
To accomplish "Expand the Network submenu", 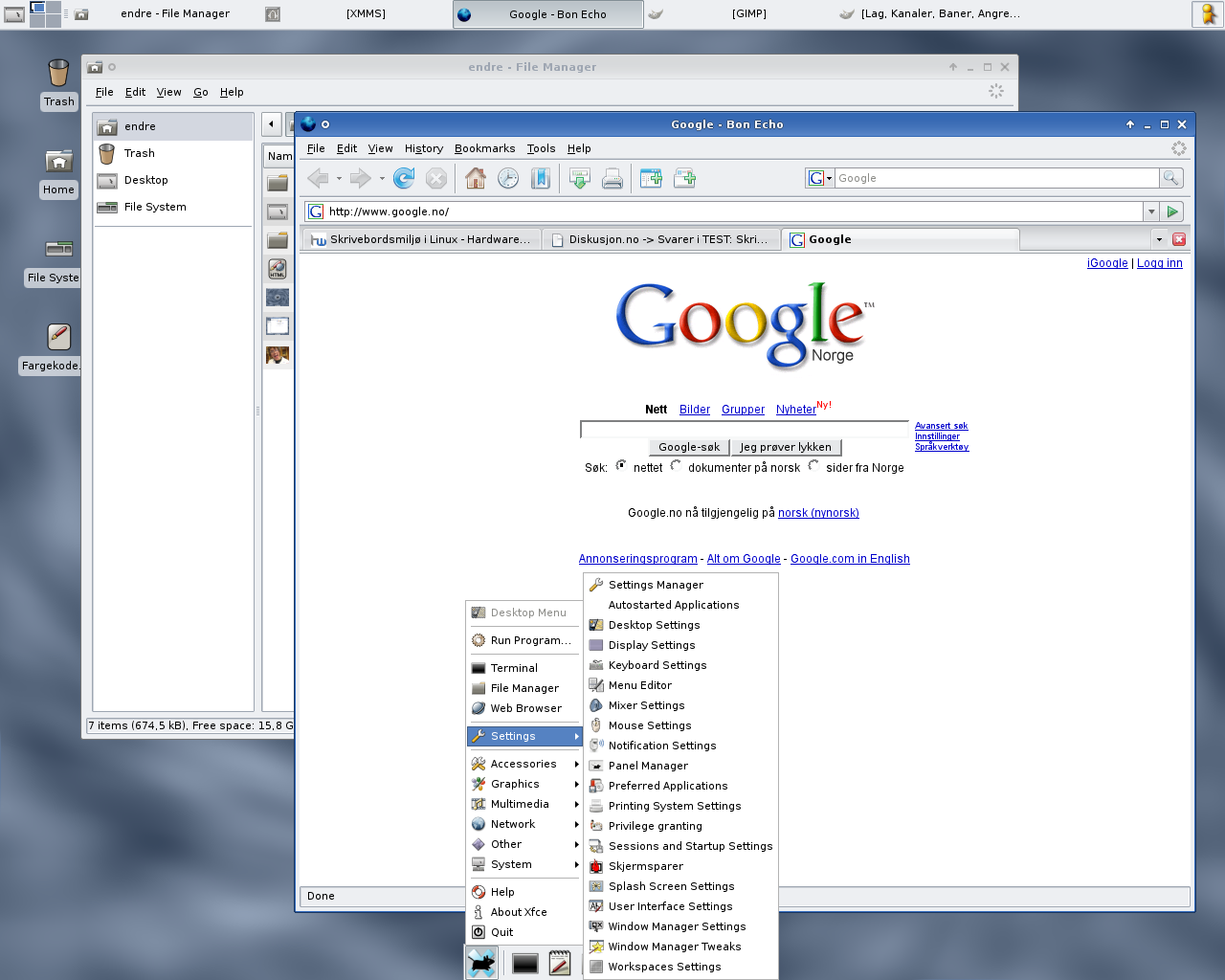I will [524, 824].
